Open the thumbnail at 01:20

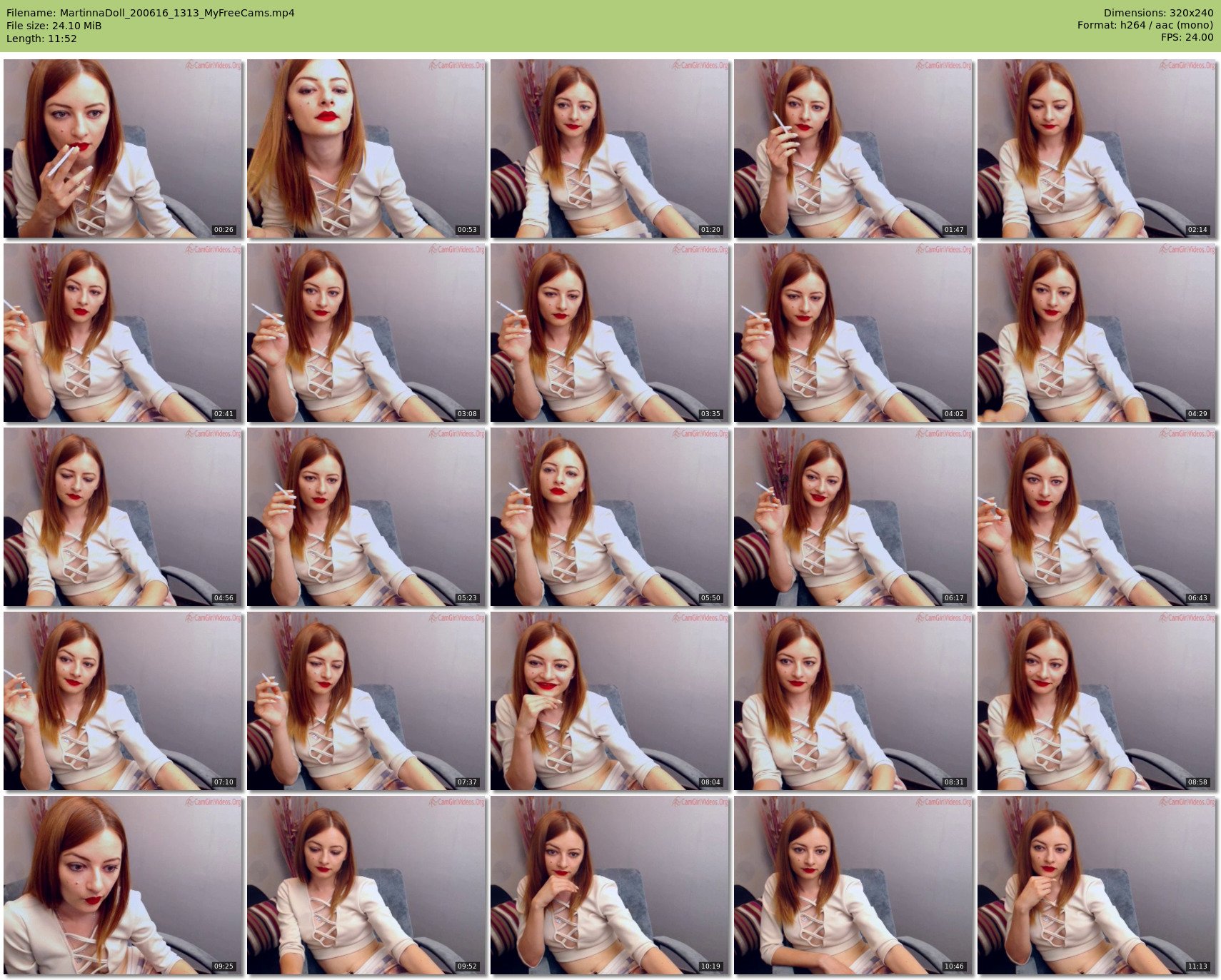[610, 148]
